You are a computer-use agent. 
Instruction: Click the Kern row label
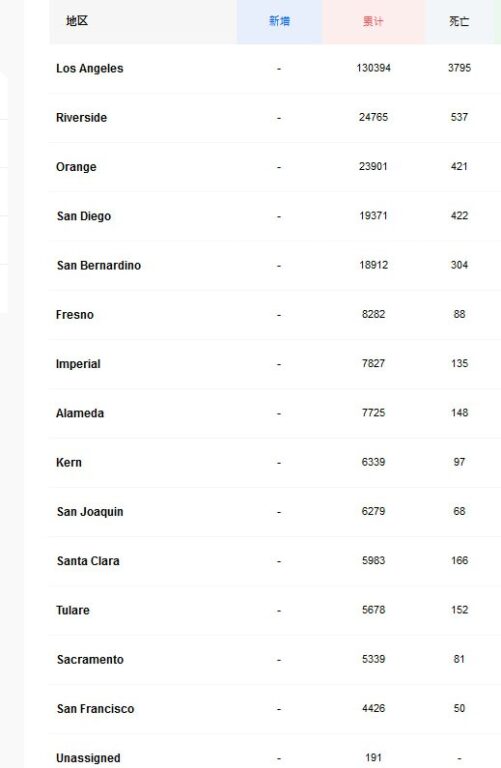pyautogui.click(x=69, y=462)
